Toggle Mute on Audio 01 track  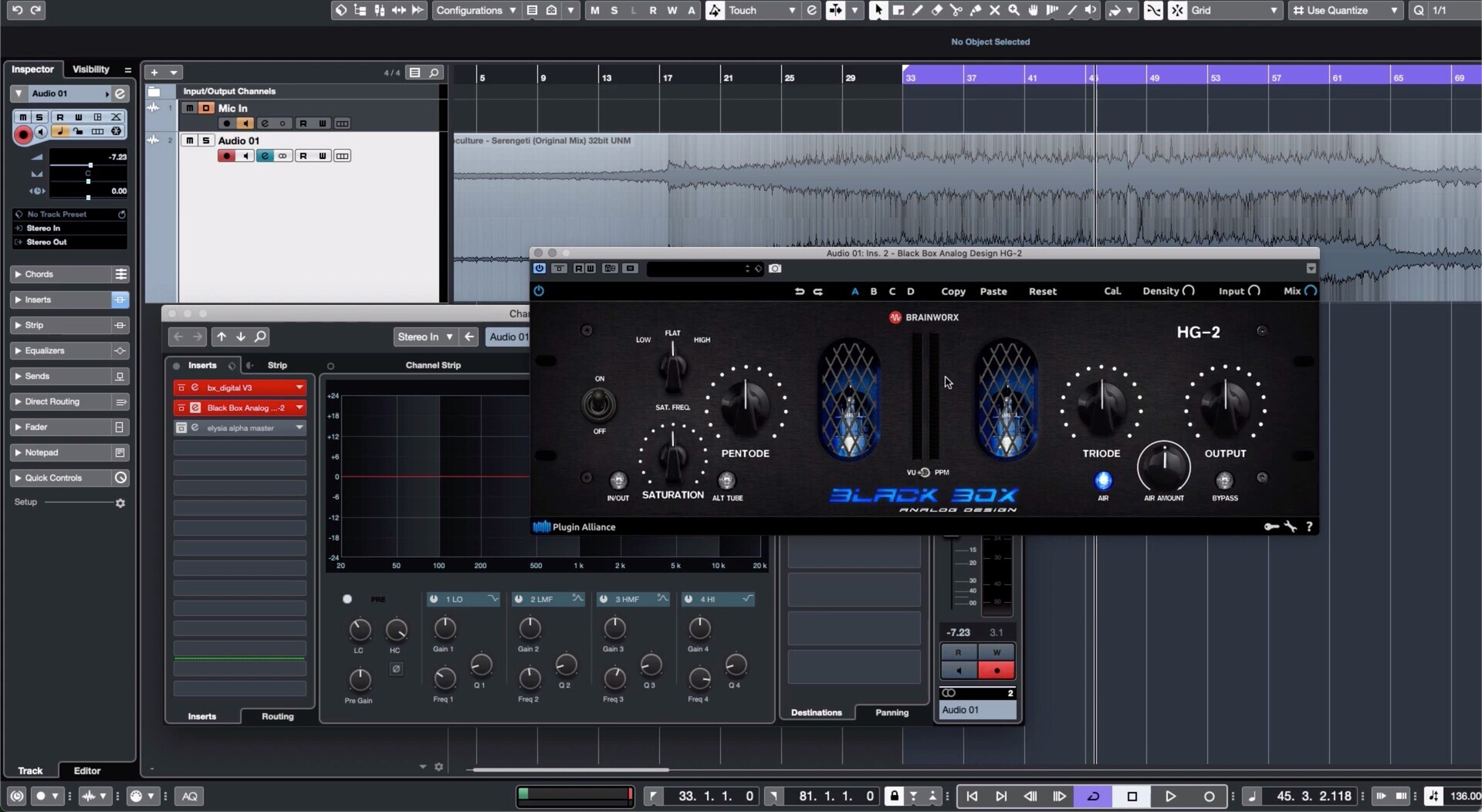(x=189, y=140)
